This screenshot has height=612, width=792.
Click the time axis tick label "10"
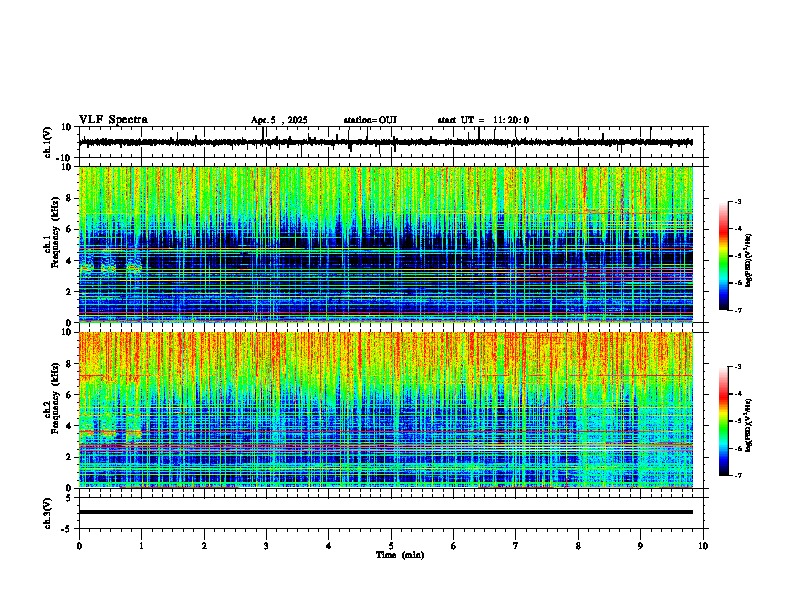pos(703,546)
